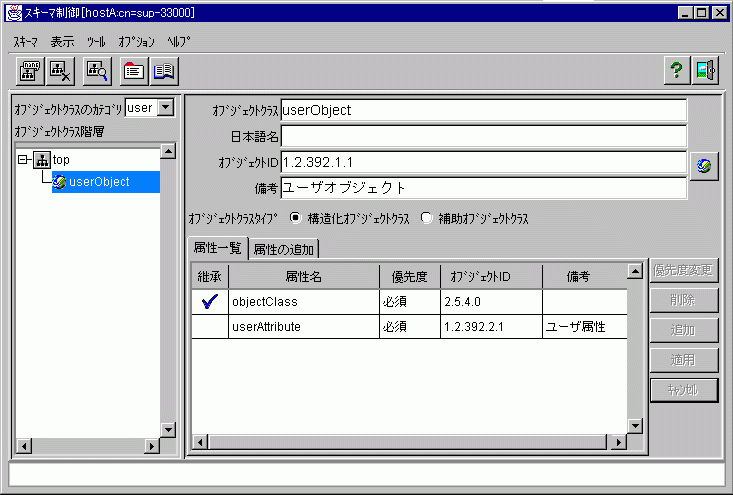Viewport: 733px width, 495px height.
Task: Open the オプション menu
Action: click(x=136, y=42)
